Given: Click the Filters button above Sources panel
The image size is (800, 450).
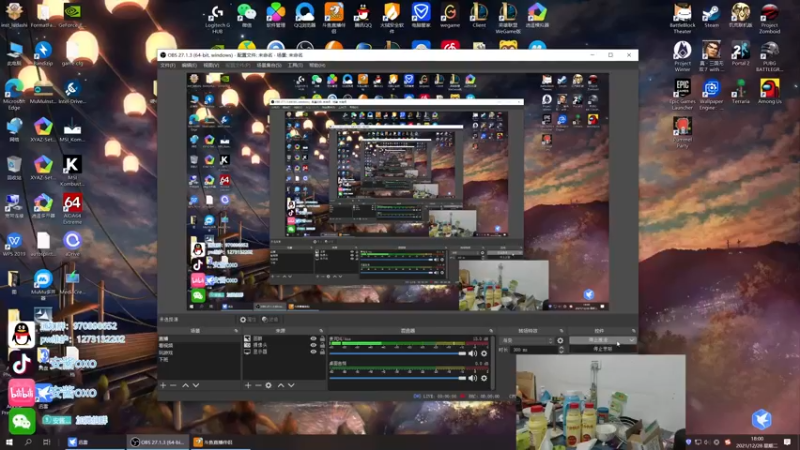Looking at the screenshot, I should [x=270, y=319].
